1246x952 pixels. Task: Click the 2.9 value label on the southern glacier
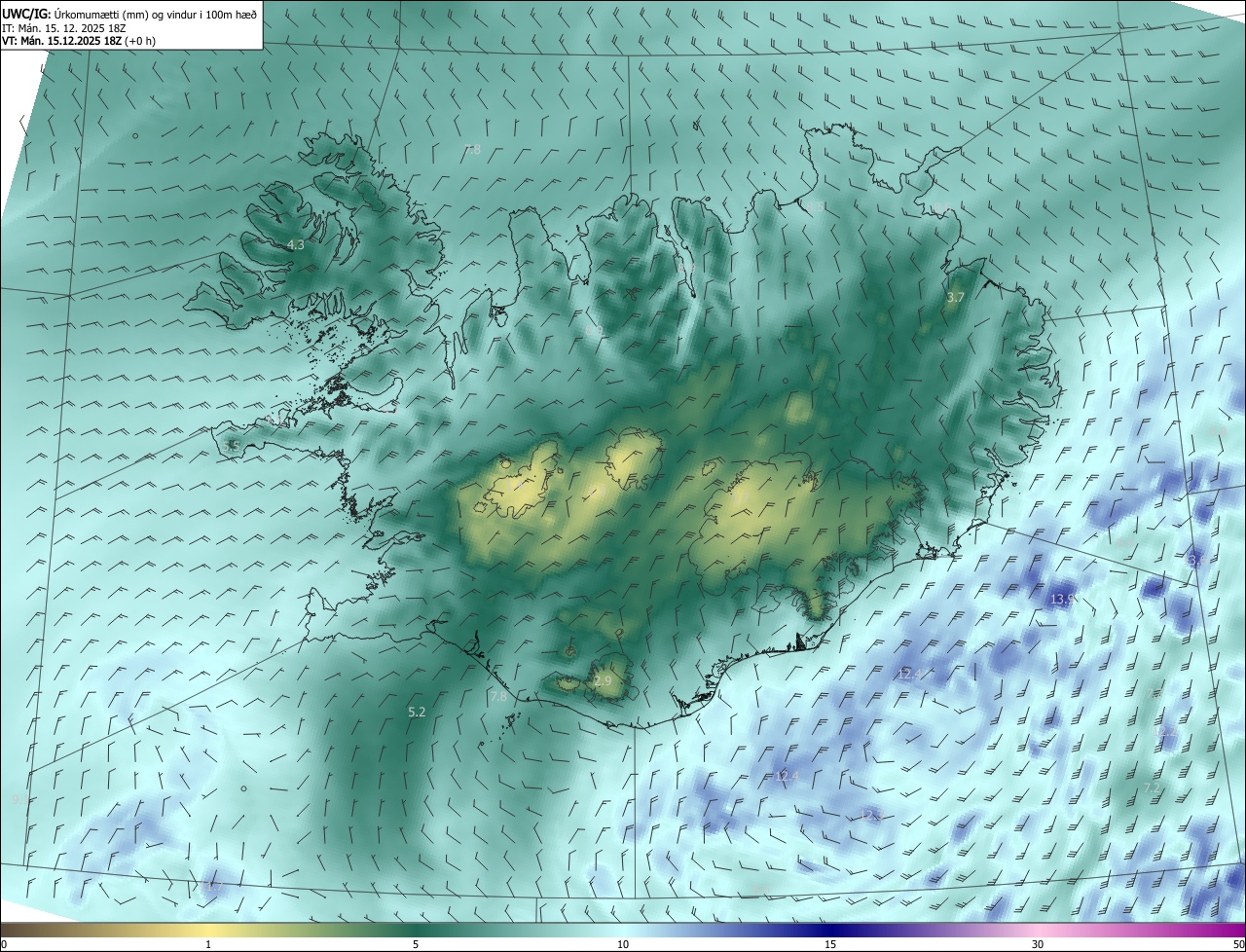coord(604,681)
